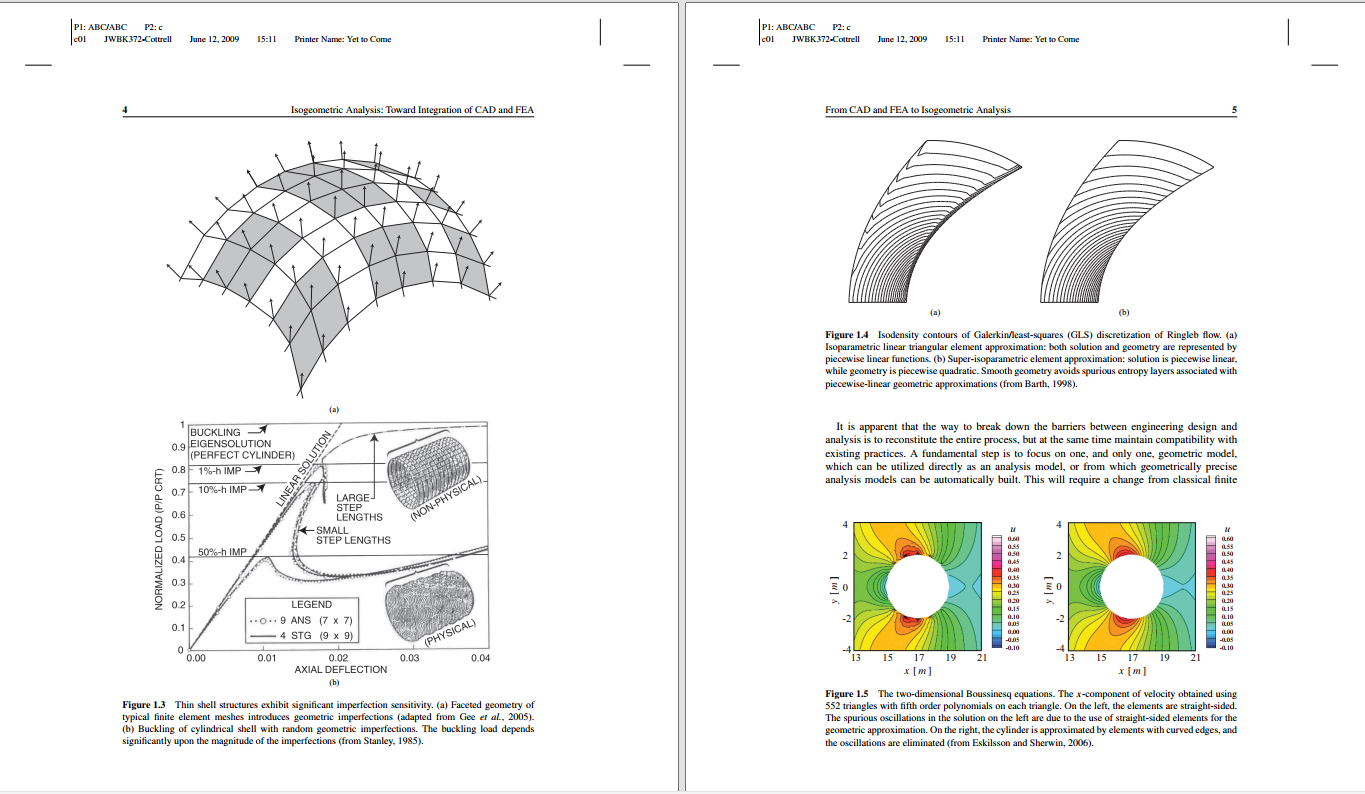Click the Figure 1.3 caption label
The image size is (1365, 794).
pyautogui.click(x=143, y=705)
